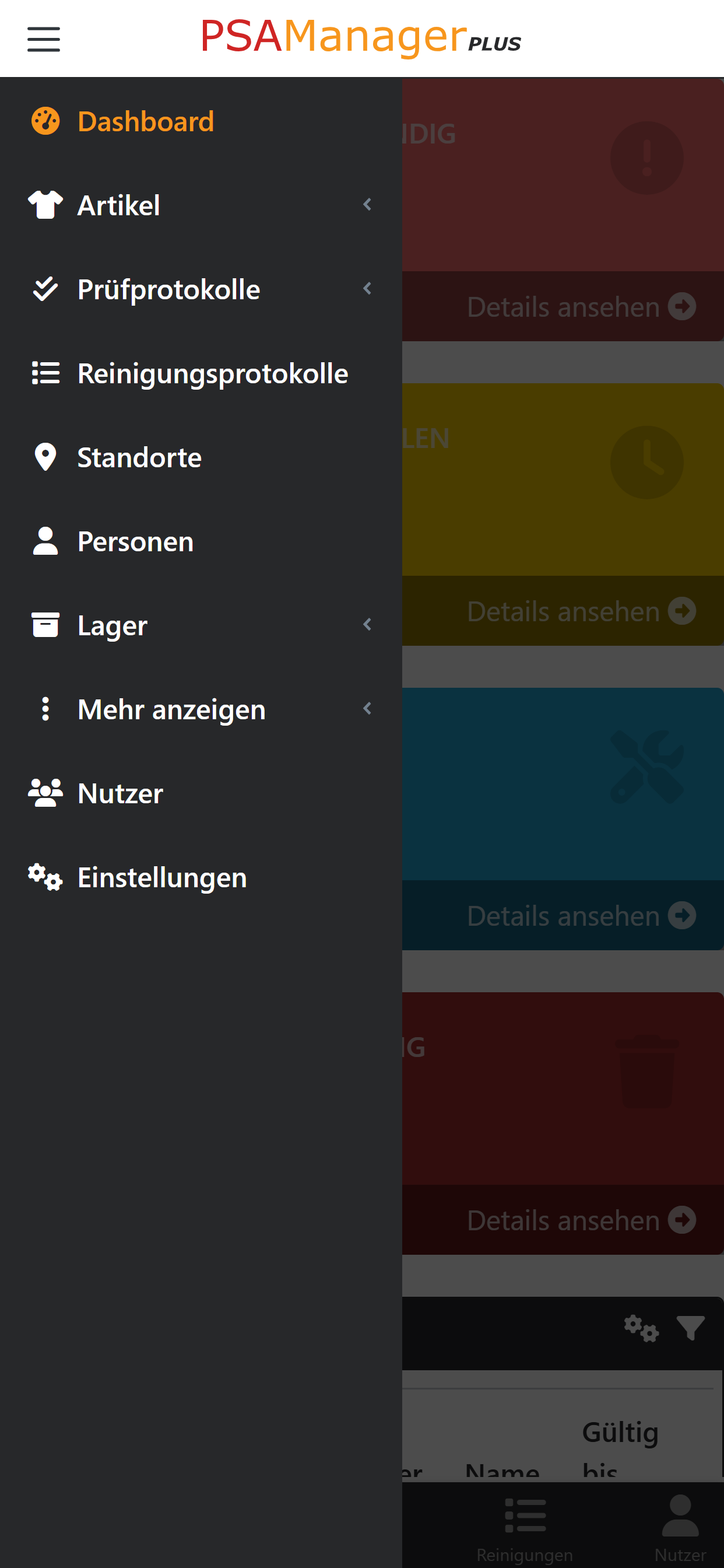Click the Prüfprotokolle checkmark icon
Image resolution: width=724 pixels, height=1568 pixels.
click(x=44, y=289)
